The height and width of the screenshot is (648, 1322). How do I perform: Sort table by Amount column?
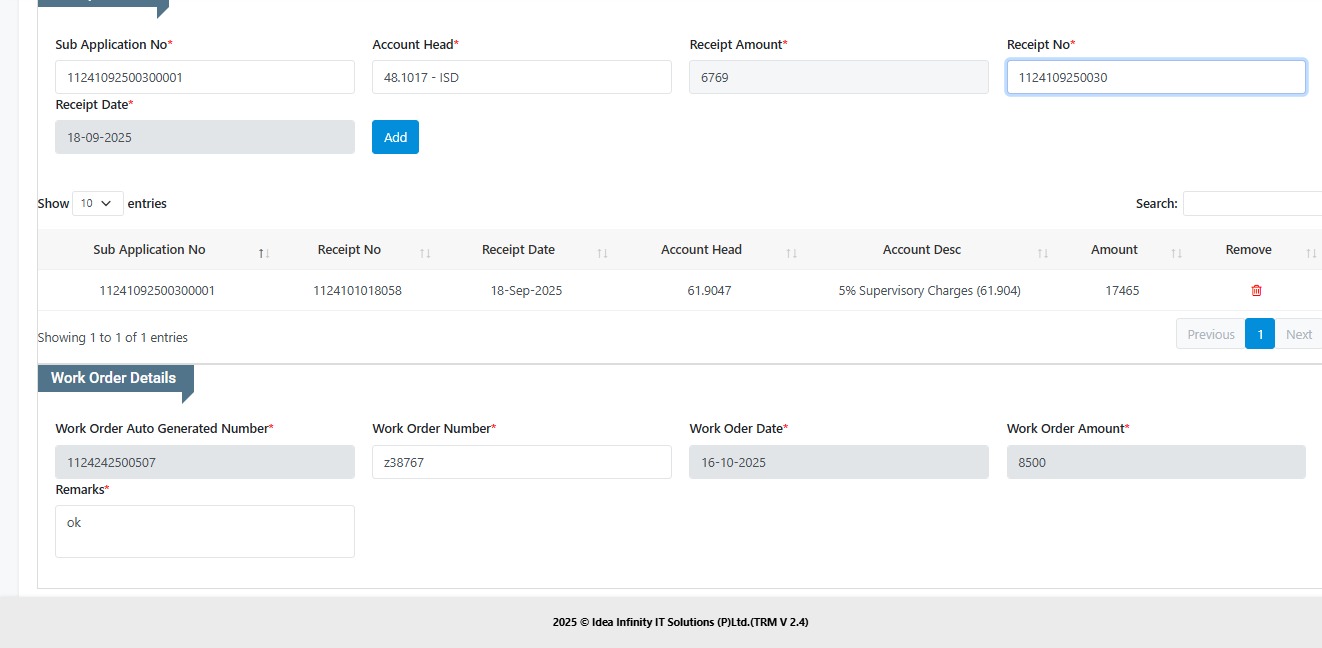tap(1114, 250)
